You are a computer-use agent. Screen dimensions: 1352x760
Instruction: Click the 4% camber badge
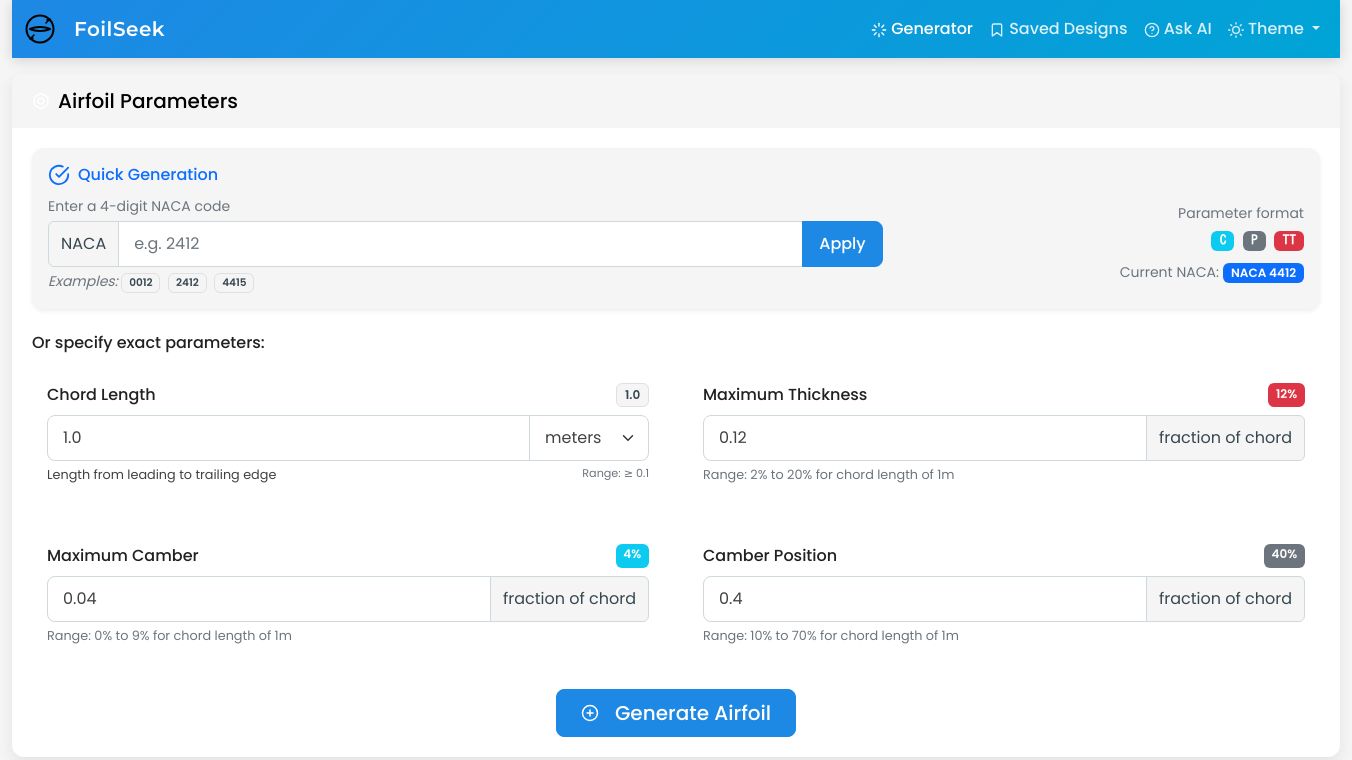click(x=632, y=556)
